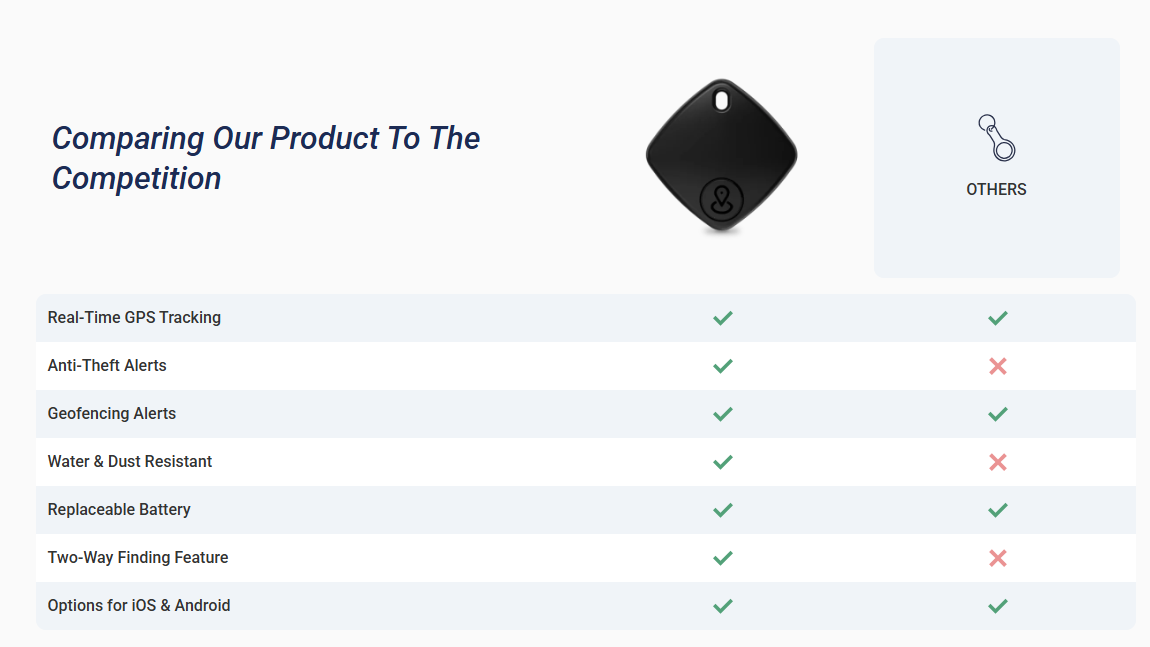Image resolution: width=1150 pixels, height=647 pixels.
Task: Click Others' Real-Time GPS Tracking checkmark
Action: [997, 318]
